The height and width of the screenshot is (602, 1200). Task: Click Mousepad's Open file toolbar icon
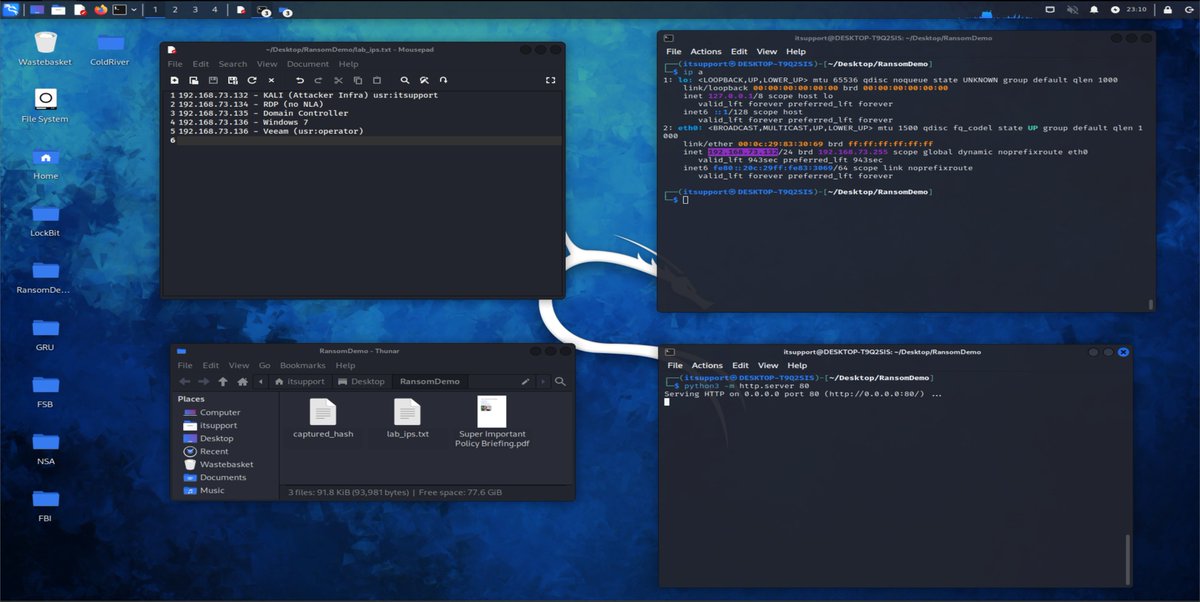194,80
